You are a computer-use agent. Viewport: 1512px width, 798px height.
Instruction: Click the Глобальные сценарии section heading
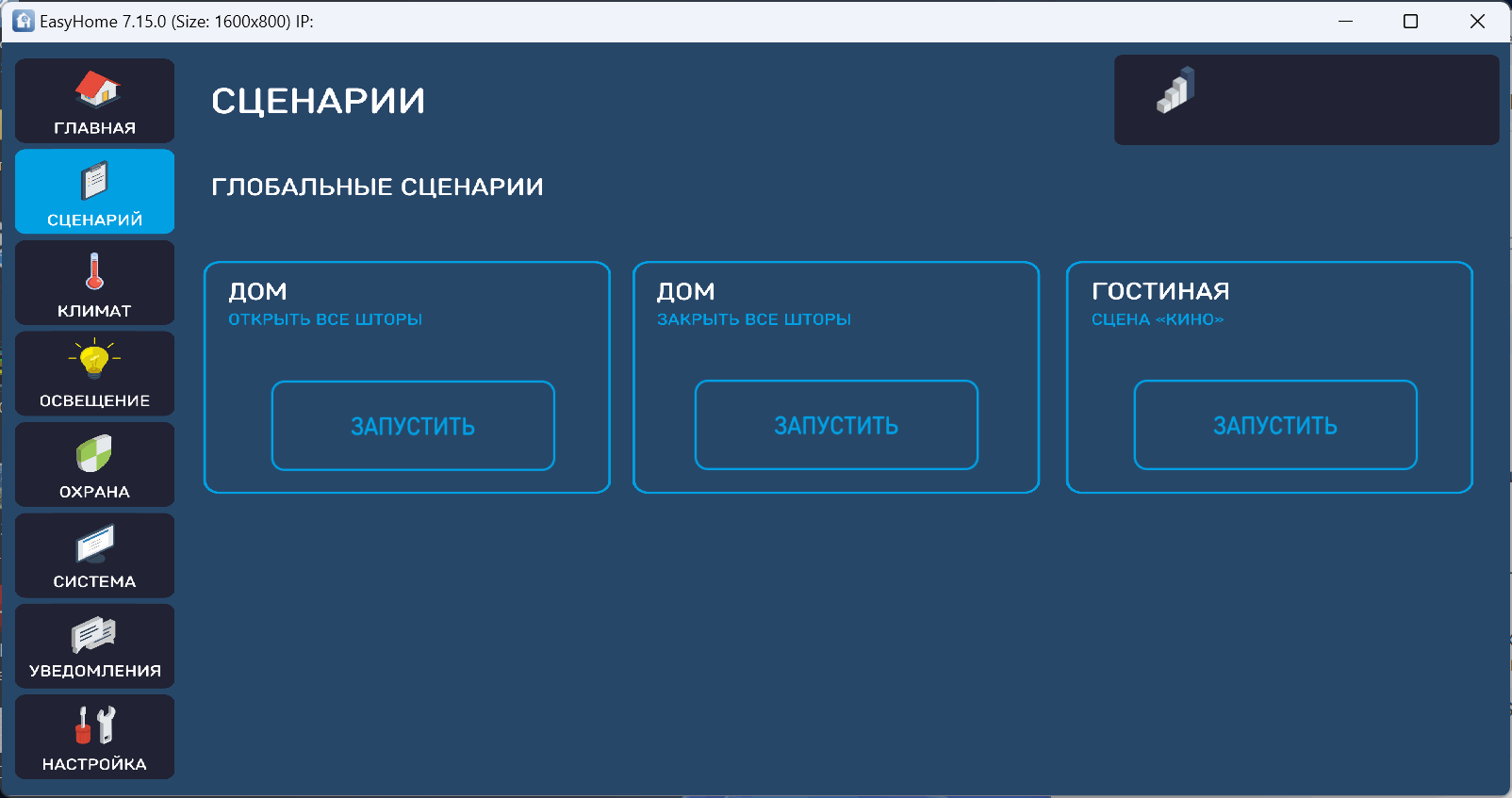click(377, 187)
